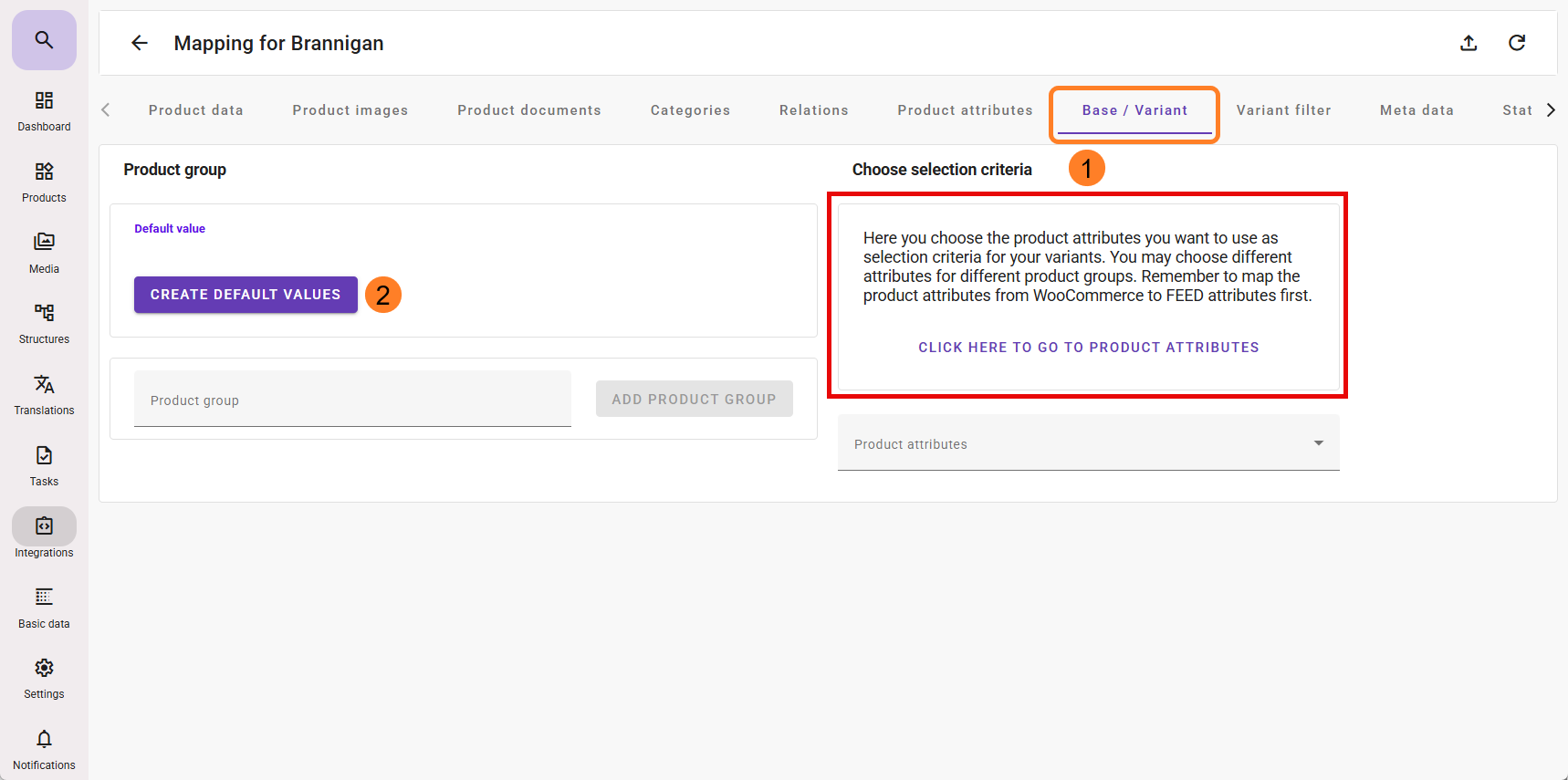Viewport: 1568px width, 780px height.
Task: Click the search icon in sidebar
Action: coord(44,40)
